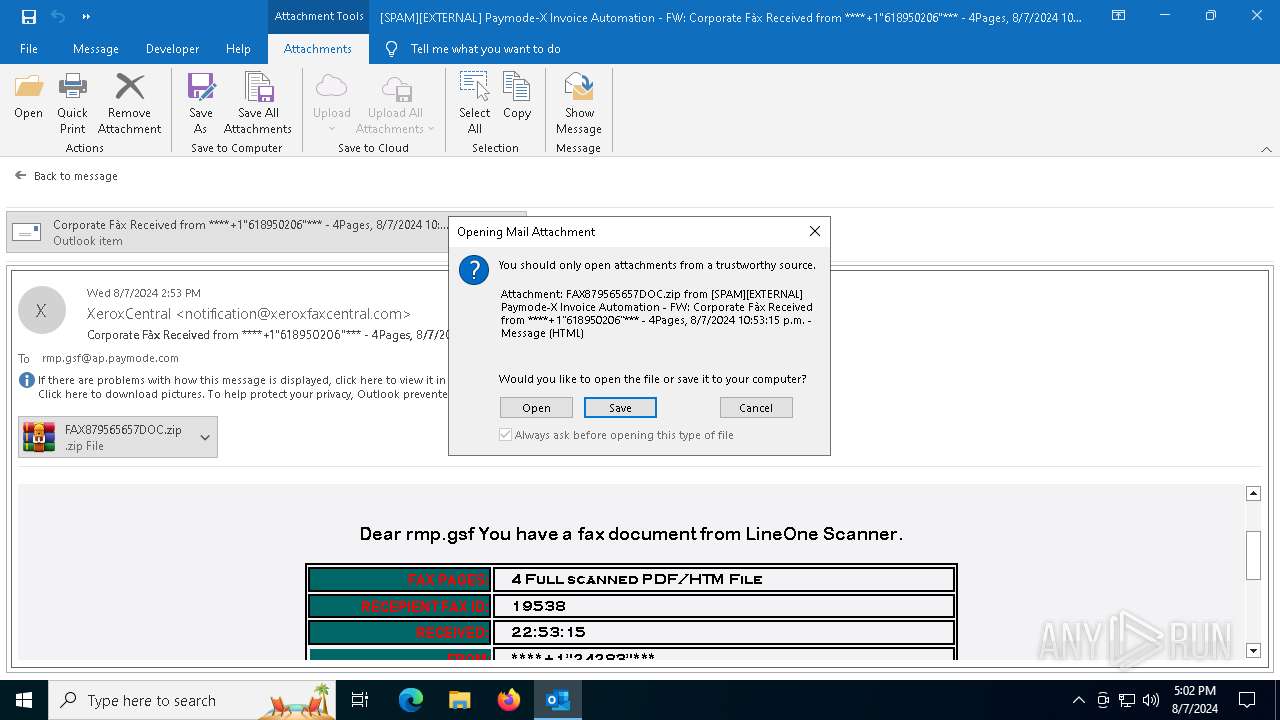Switch to the Developer tab
Screen dimensions: 1280x720
point(172,48)
